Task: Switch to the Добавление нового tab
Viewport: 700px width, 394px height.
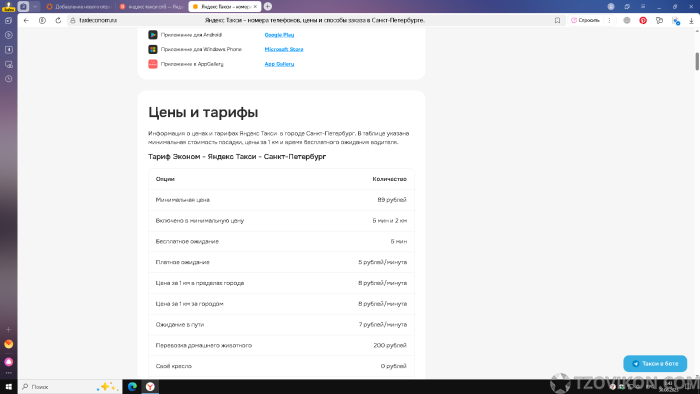Action: (x=78, y=6)
